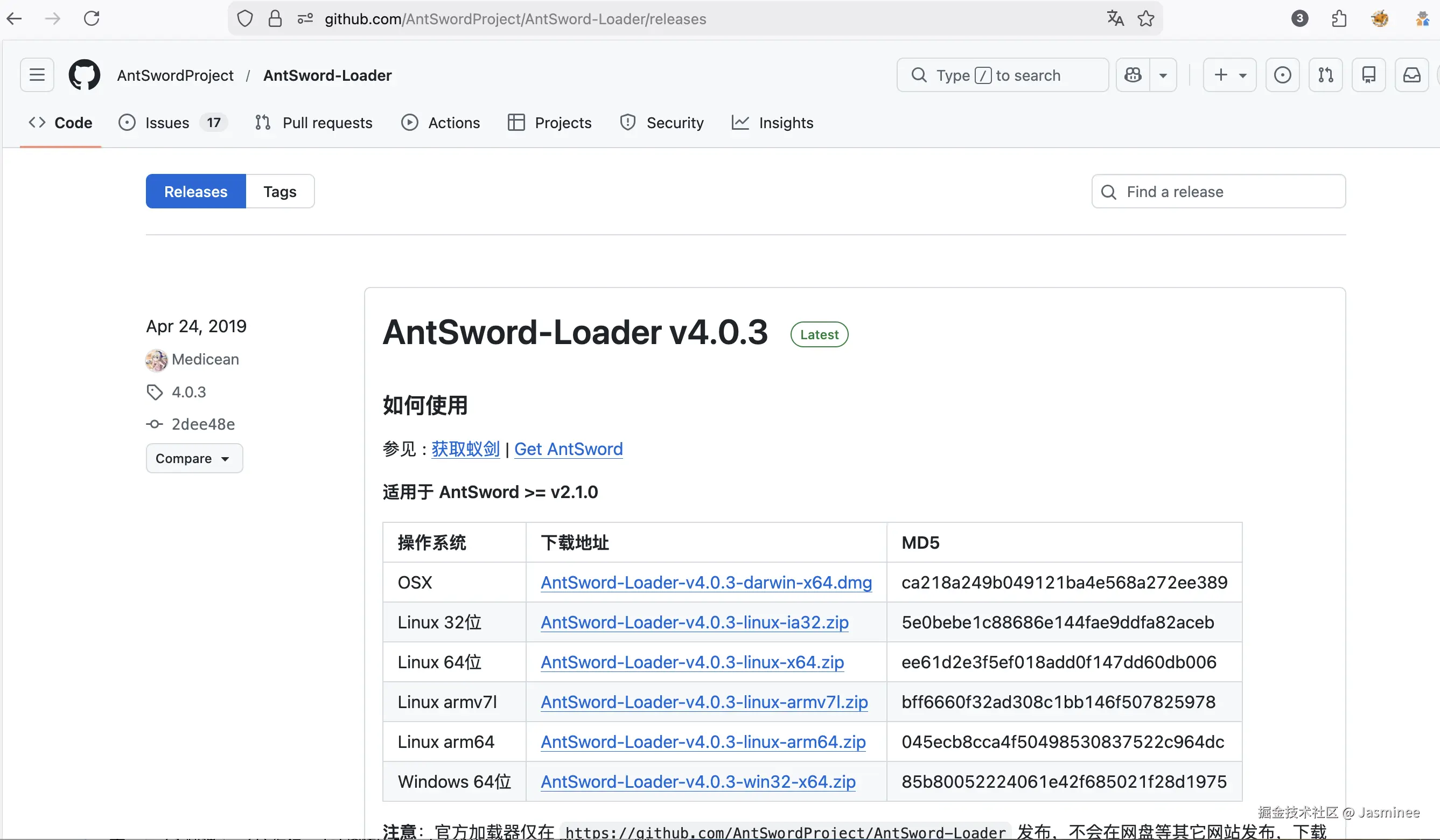The image size is (1440, 840).
Task: Open the plus create-new dropdown
Action: pyautogui.click(x=1229, y=75)
